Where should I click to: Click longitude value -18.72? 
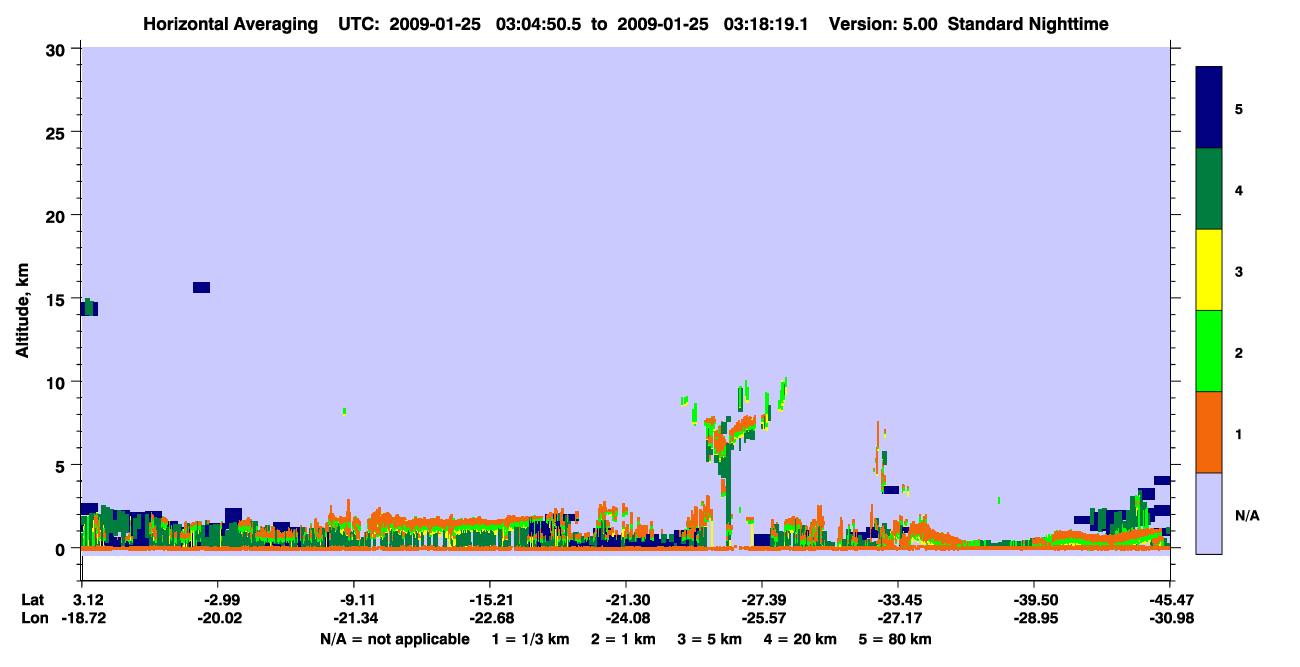pos(82,618)
